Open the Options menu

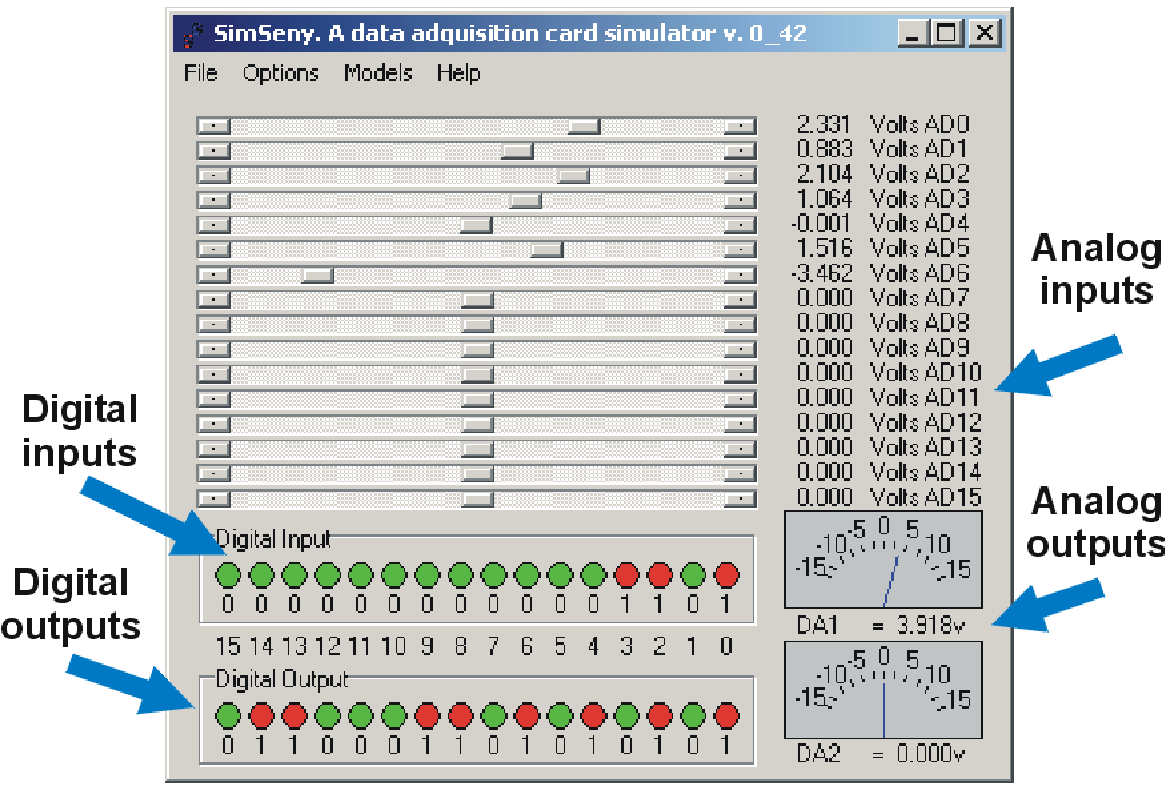click(280, 73)
